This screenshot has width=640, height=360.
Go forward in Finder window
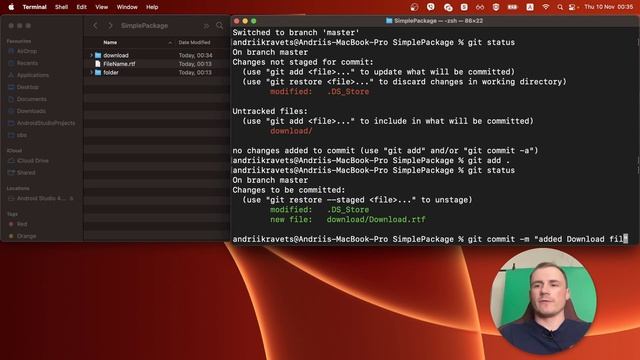tap(110, 25)
